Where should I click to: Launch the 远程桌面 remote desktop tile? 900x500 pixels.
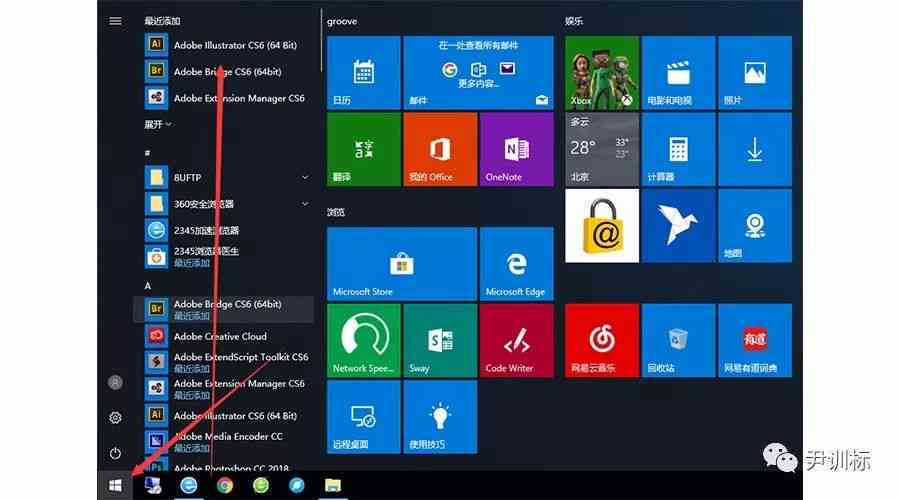363,417
